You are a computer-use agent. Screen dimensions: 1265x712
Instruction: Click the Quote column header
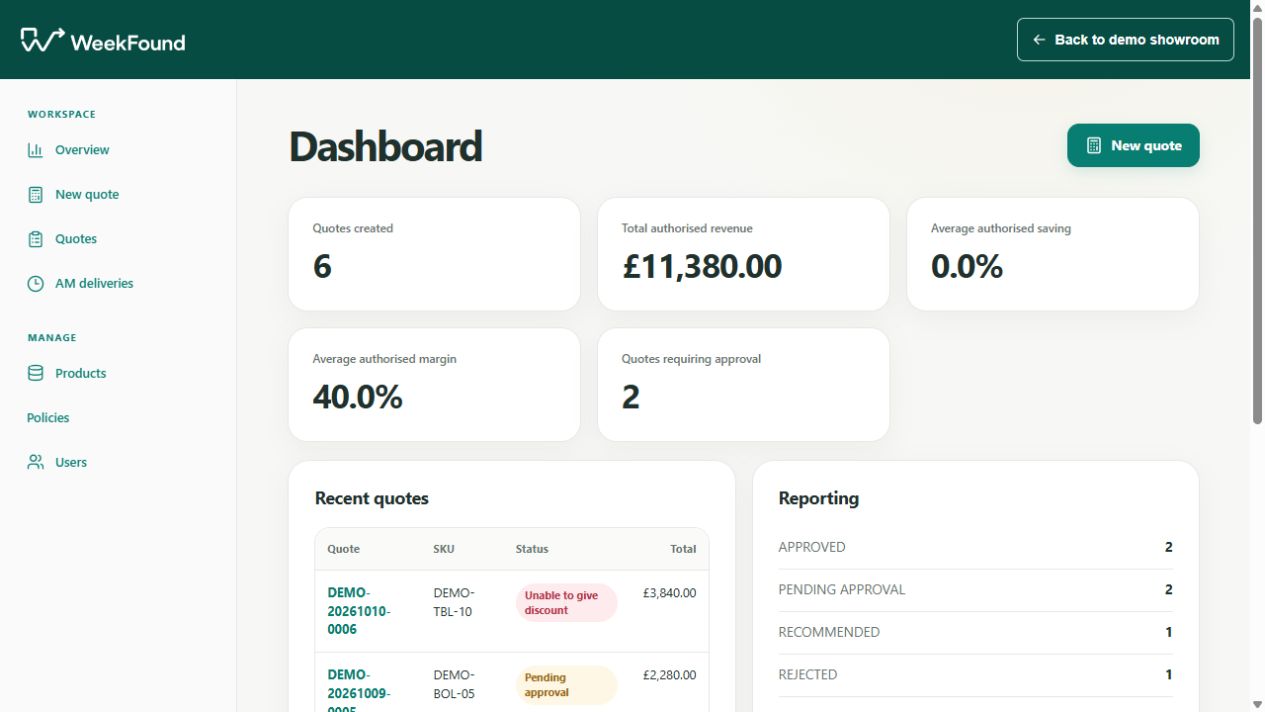pyautogui.click(x=343, y=549)
